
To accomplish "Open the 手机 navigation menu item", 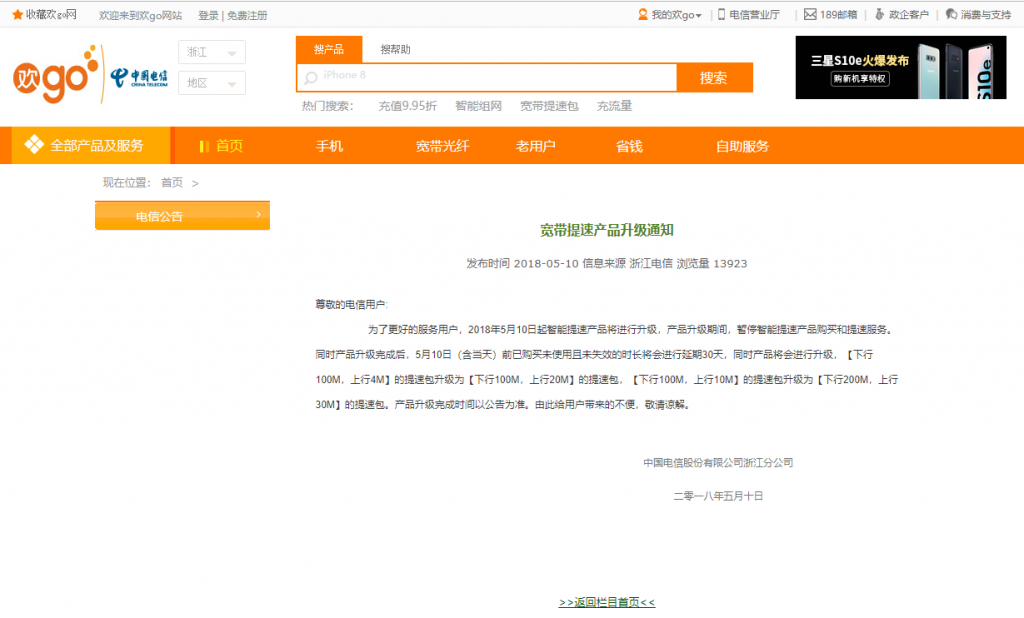I will click(330, 146).
